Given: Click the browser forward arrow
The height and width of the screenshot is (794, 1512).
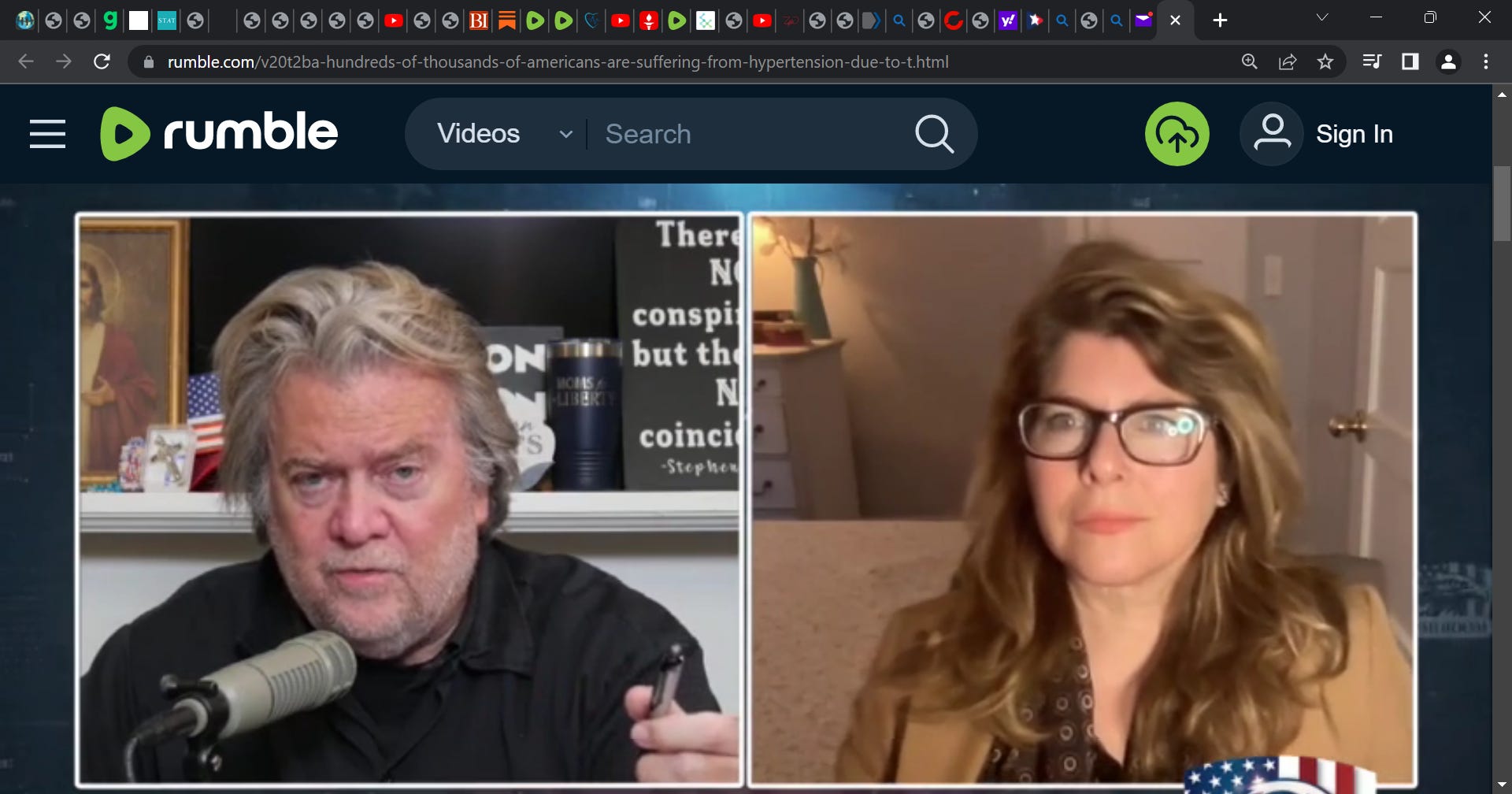Looking at the screenshot, I should (x=64, y=61).
